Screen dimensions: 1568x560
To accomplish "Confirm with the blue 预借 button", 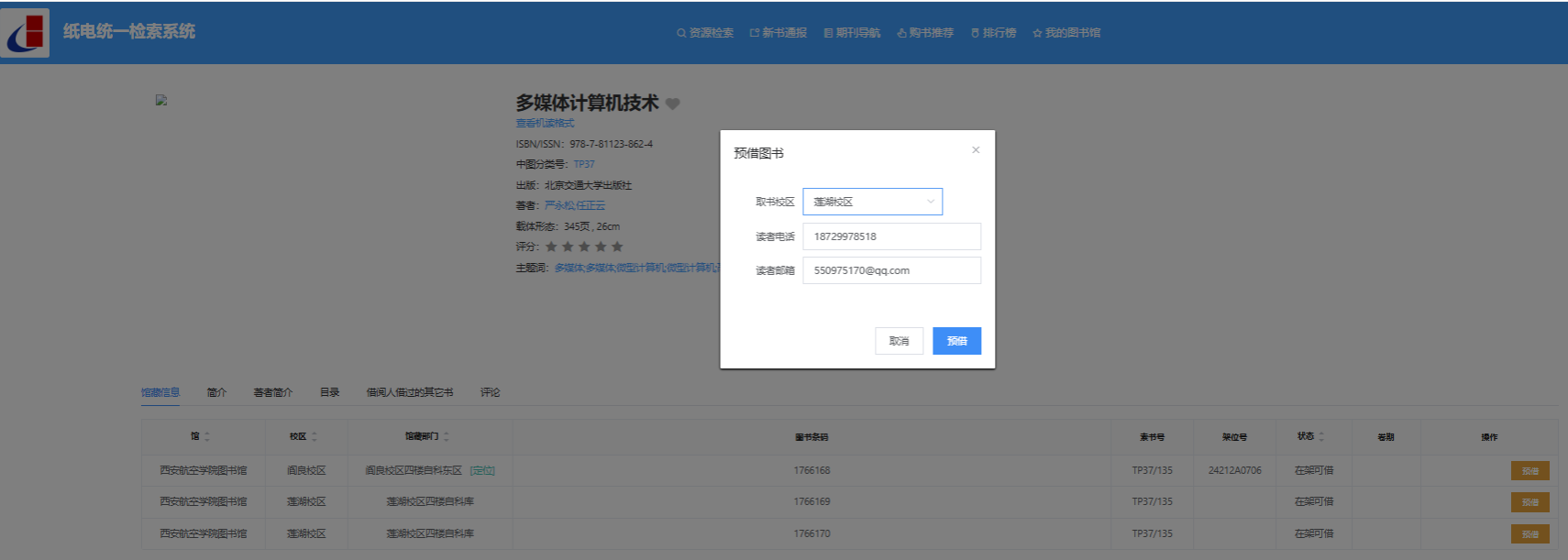I will [x=956, y=341].
